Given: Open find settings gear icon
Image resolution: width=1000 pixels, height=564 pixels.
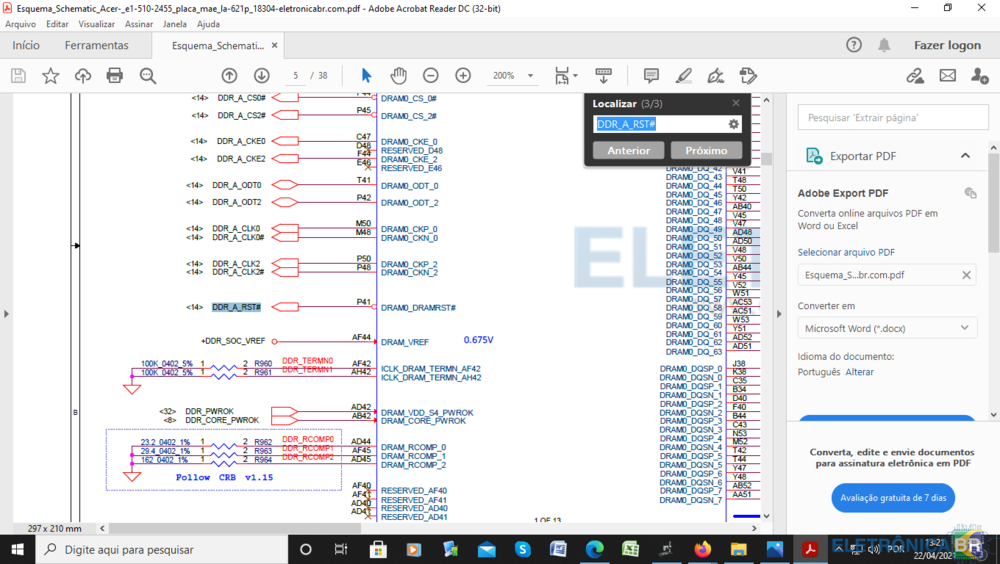Looking at the screenshot, I should click(x=733, y=124).
